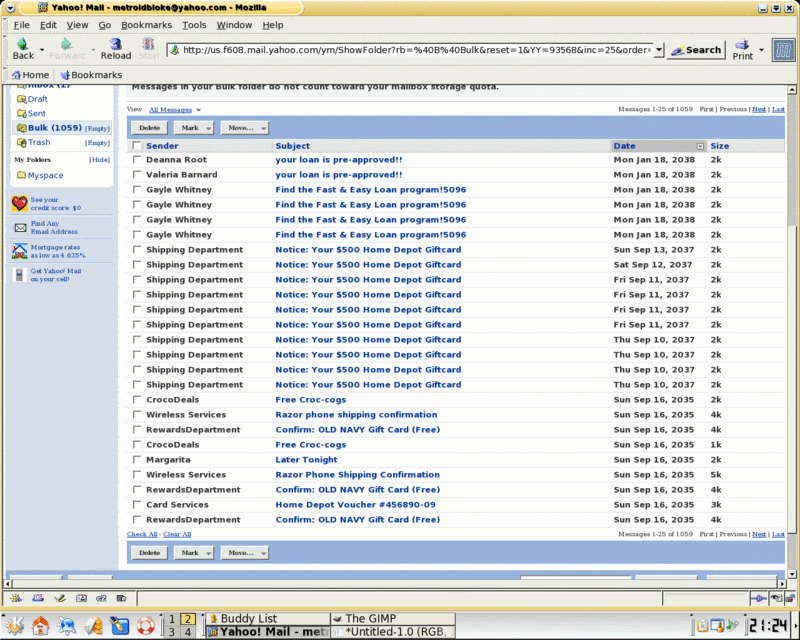Open the bottom Mark dropdown

click(x=194, y=553)
